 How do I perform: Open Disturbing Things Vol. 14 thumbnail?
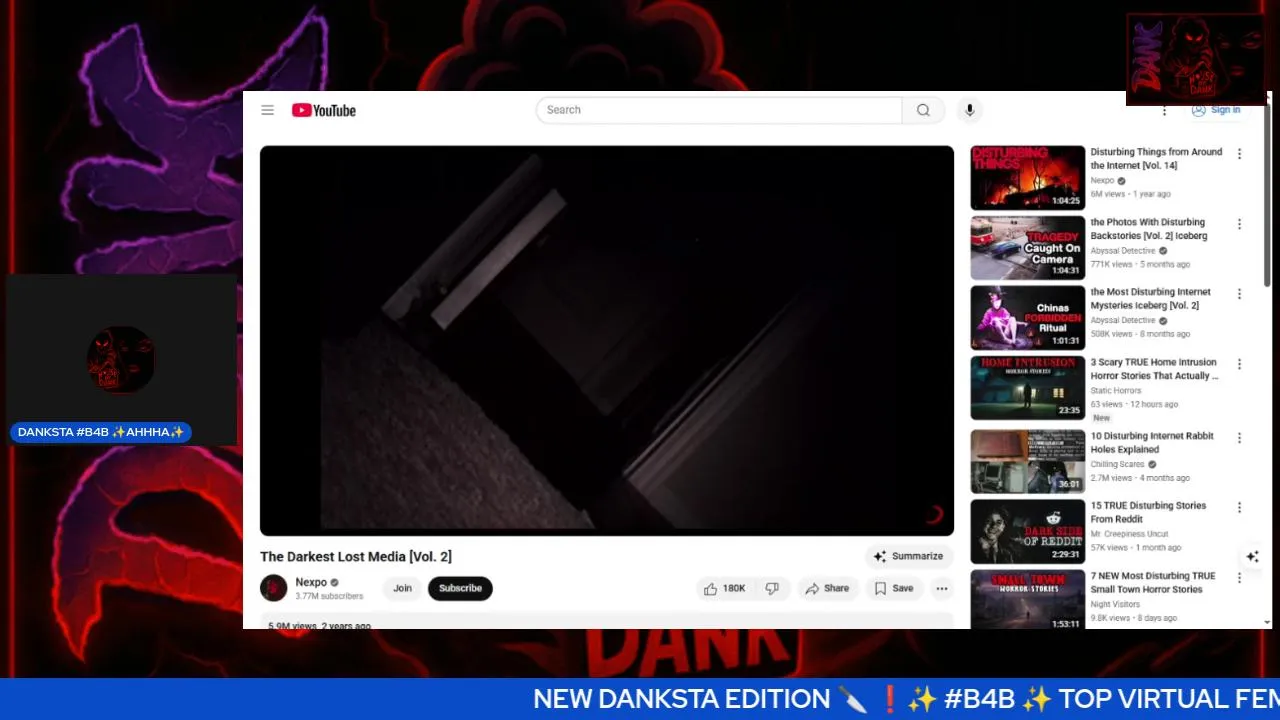[1027, 177]
